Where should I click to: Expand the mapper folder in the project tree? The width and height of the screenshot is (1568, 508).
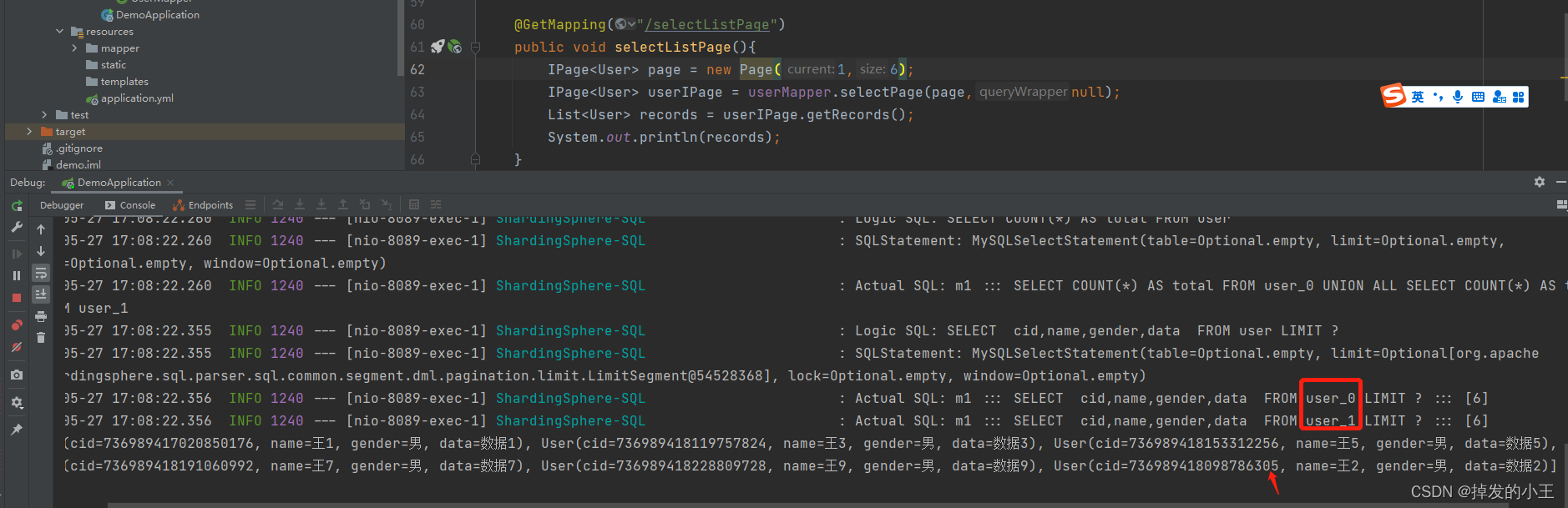pos(74,48)
